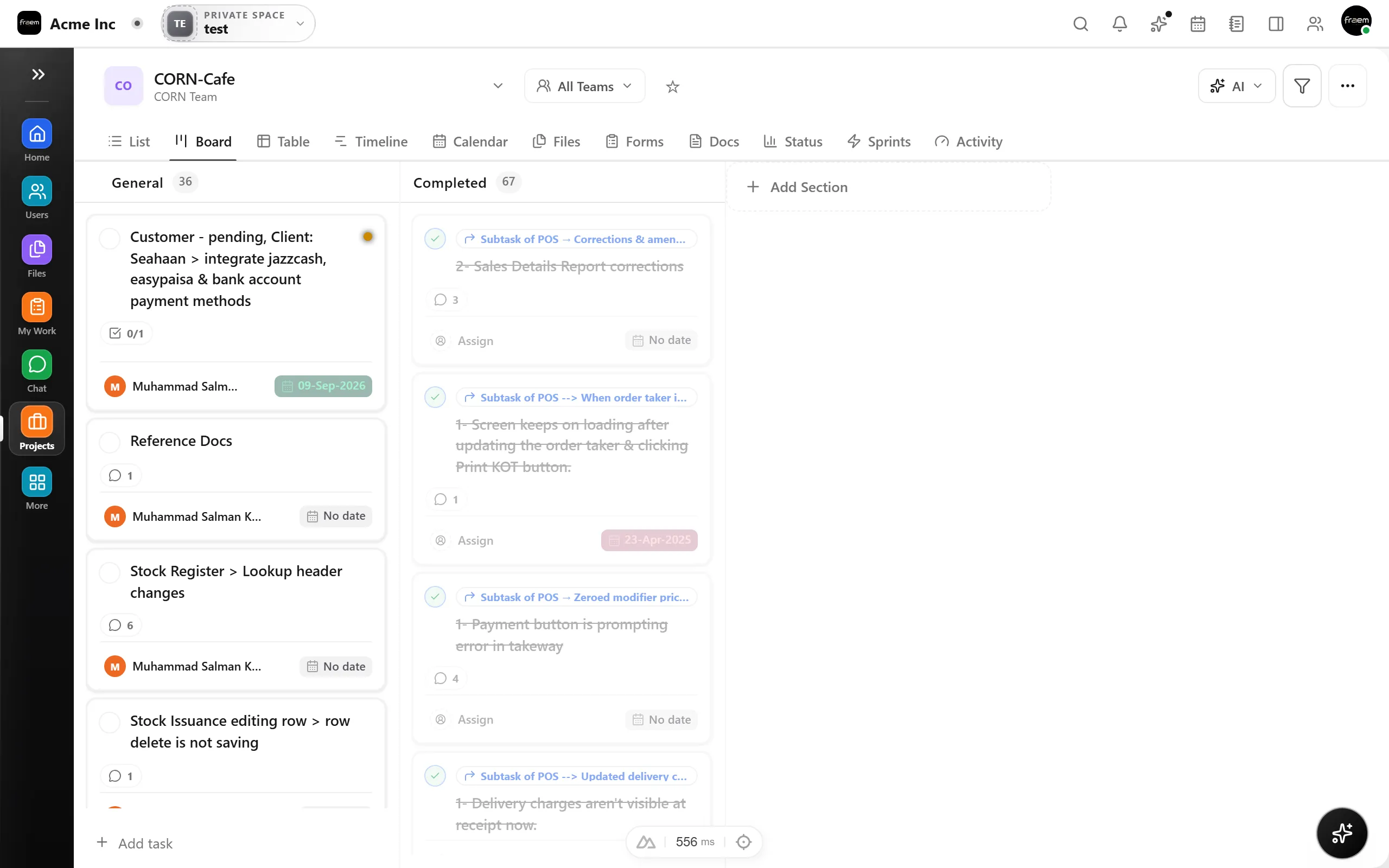Toggle the side panel layout icon
The image size is (1389, 868).
pos(1276,23)
